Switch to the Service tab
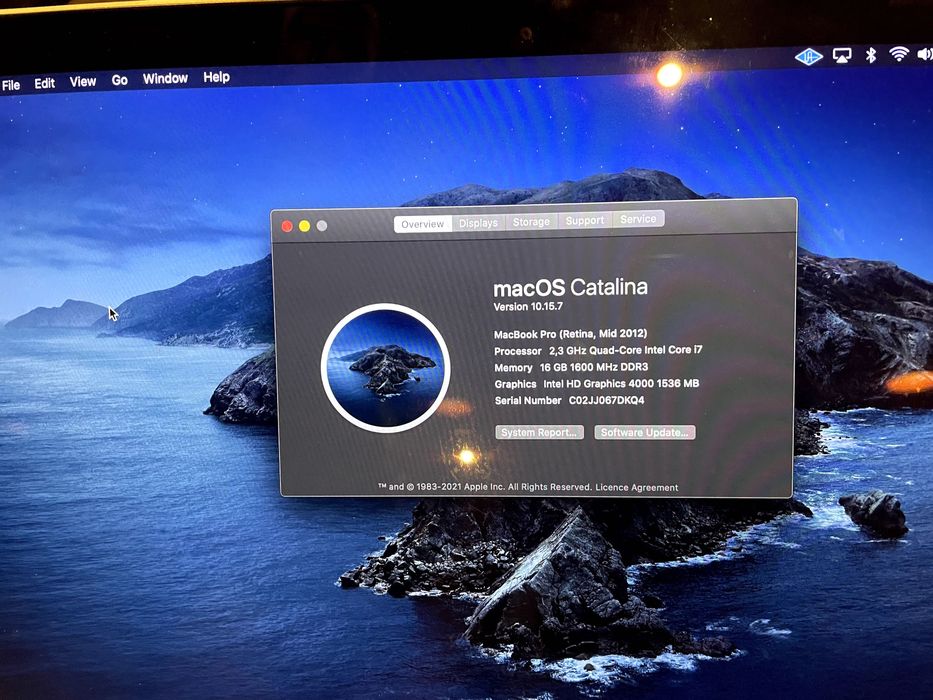This screenshot has height=700, width=933. click(638, 219)
